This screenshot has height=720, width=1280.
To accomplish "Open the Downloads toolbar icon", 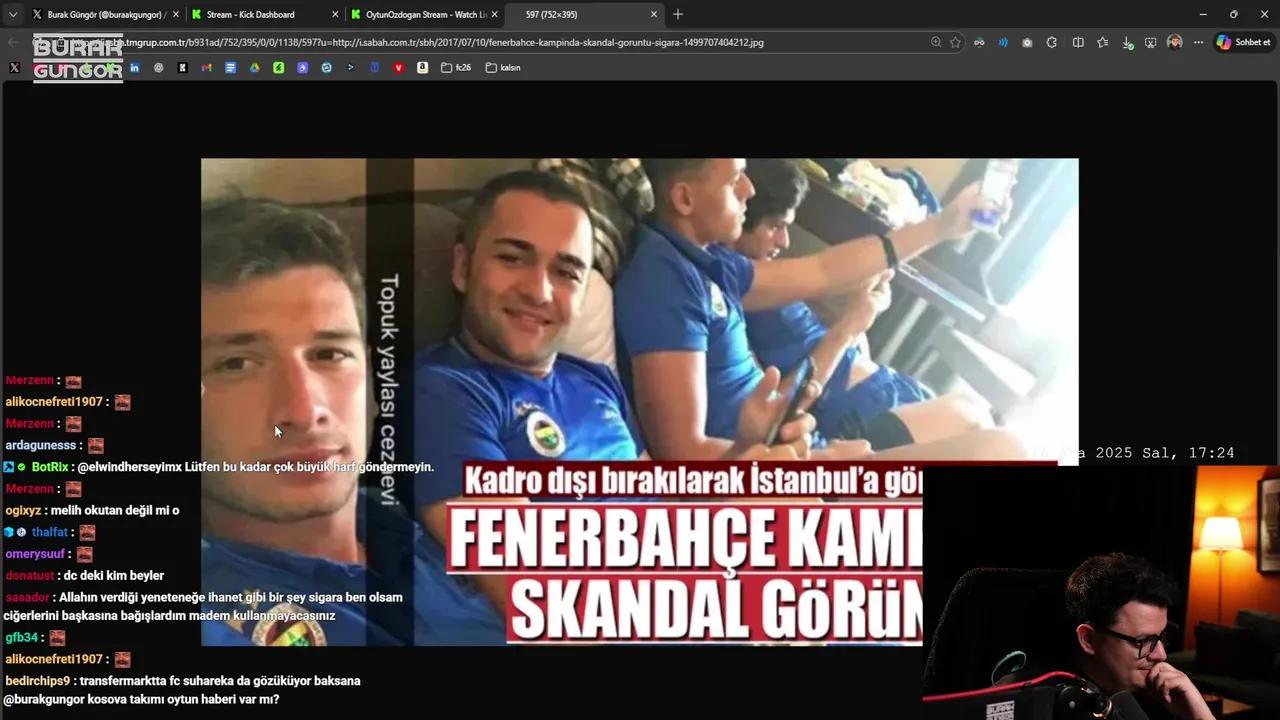I will [x=1127, y=42].
